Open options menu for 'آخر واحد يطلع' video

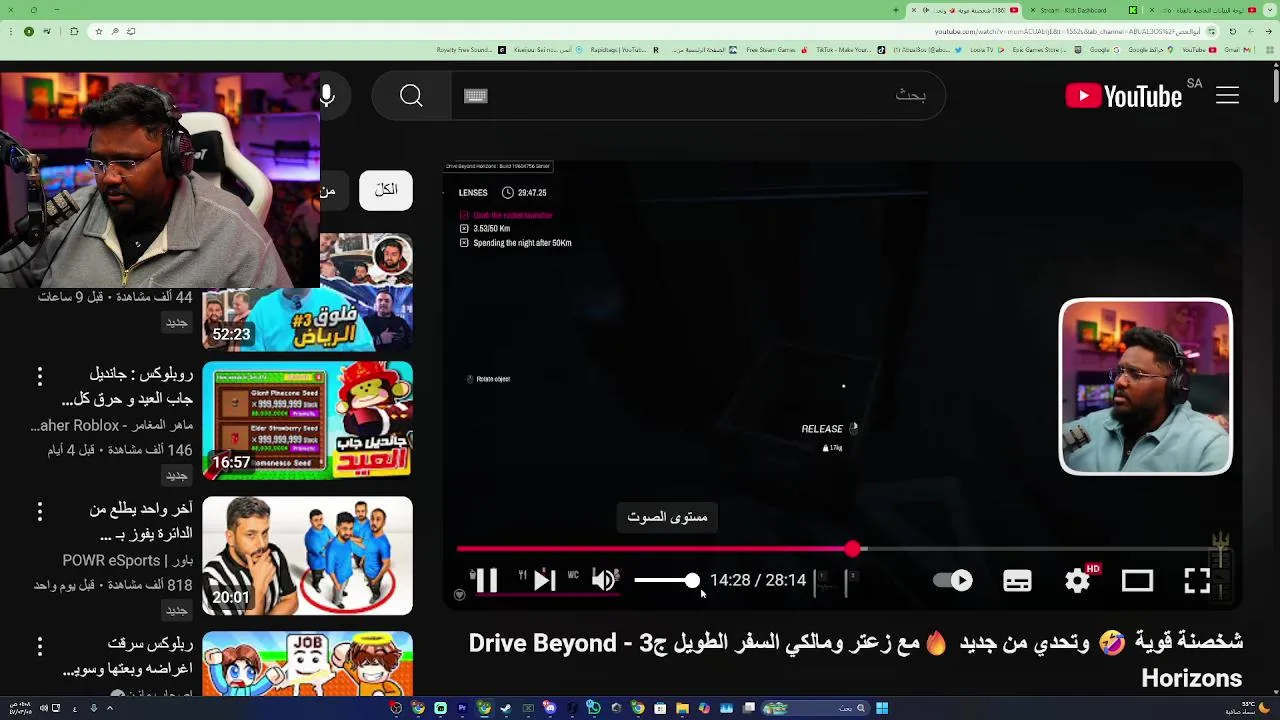40,511
